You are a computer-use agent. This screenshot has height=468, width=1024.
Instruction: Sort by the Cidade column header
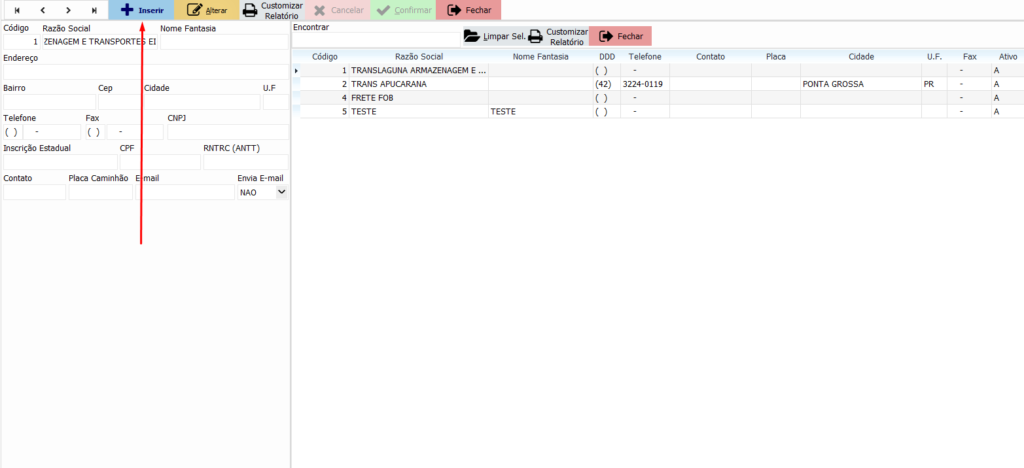[860, 57]
